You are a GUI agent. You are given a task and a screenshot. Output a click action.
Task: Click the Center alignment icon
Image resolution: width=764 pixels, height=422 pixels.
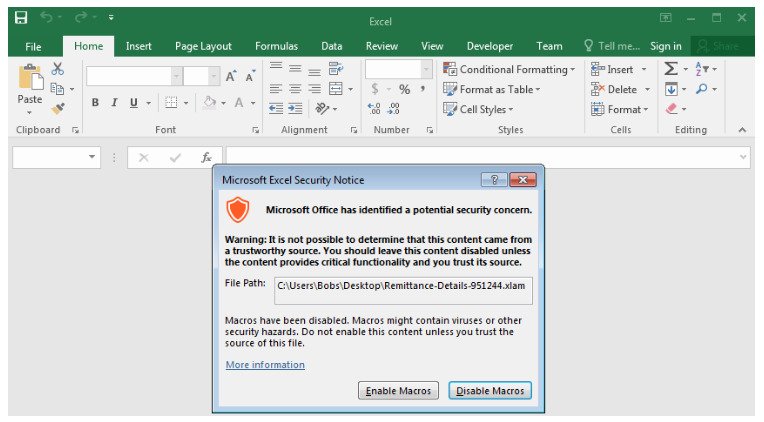[x=295, y=89]
